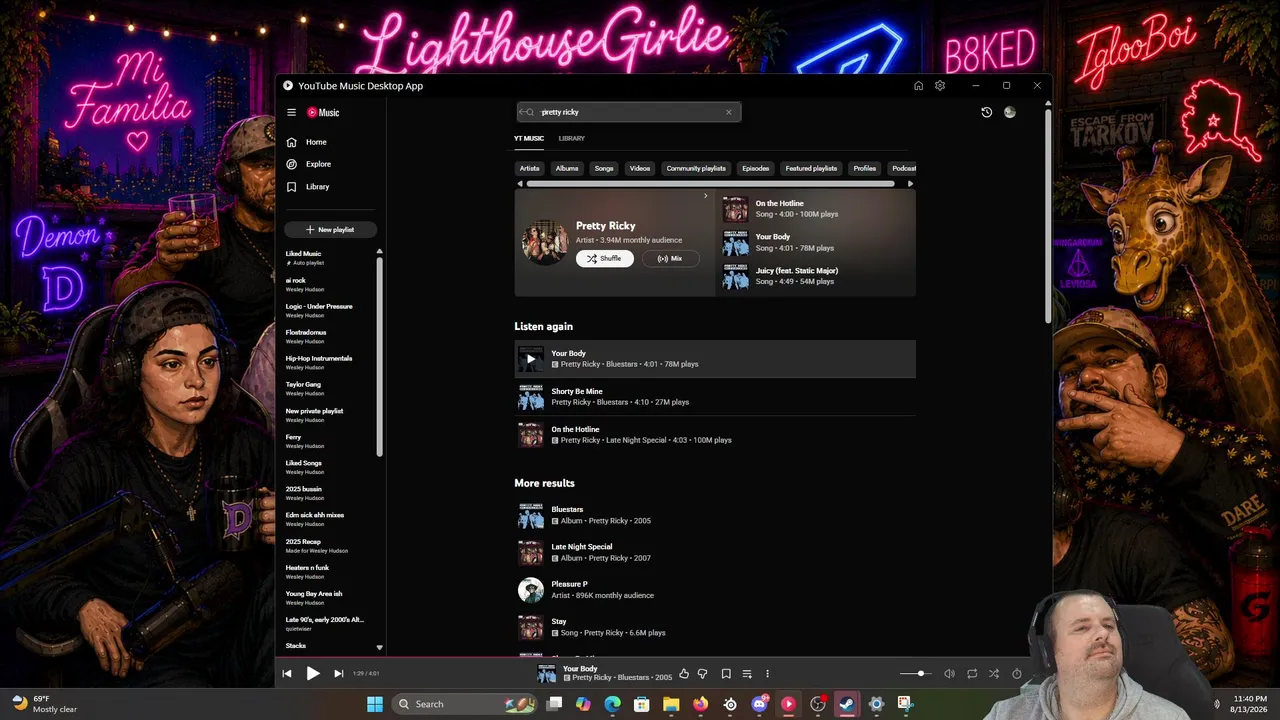
Task: Filter results by Songs
Action: [604, 168]
